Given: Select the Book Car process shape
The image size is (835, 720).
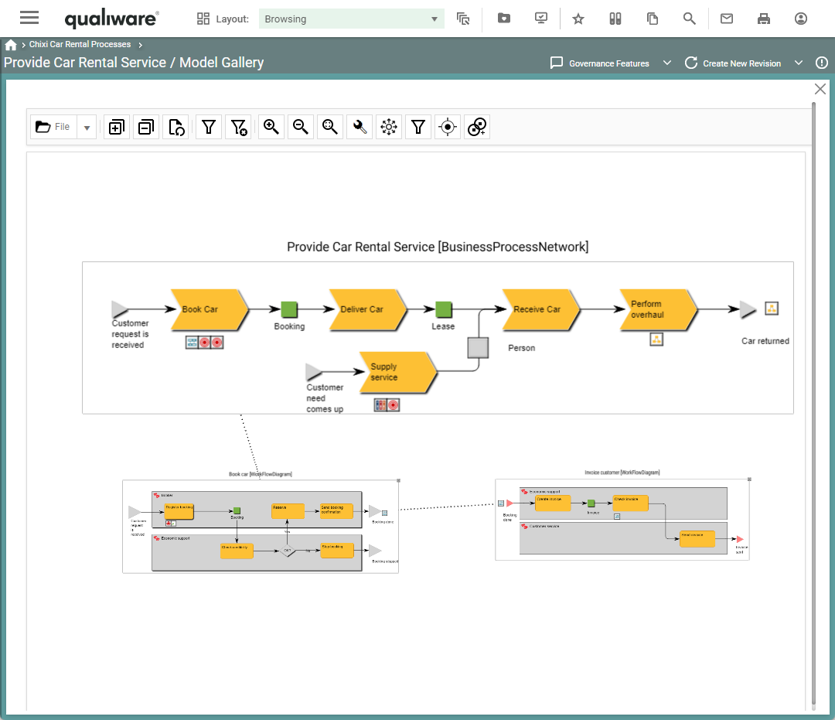Looking at the screenshot, I should coord(209,310).
